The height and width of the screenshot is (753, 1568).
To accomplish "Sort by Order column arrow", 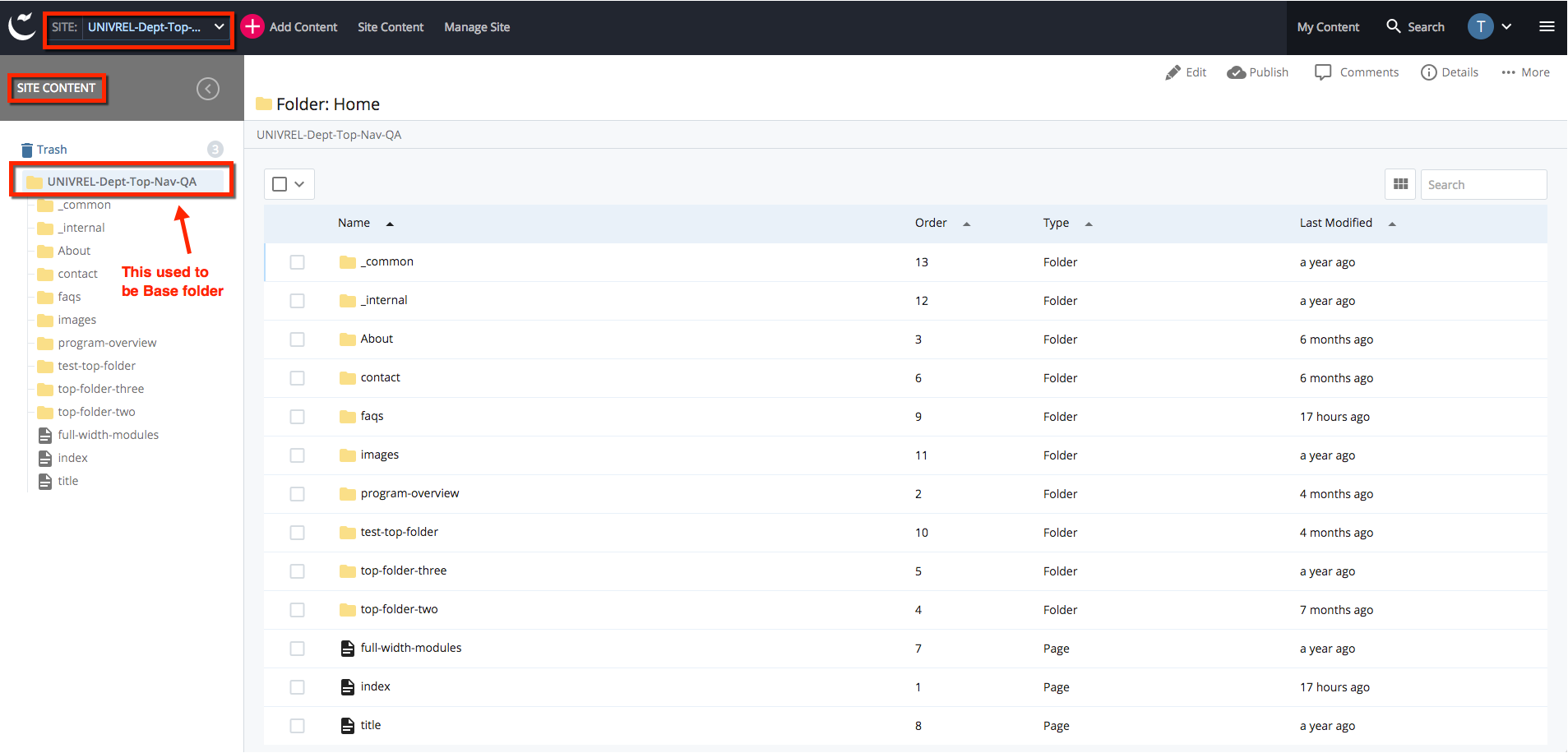I will pos(966,224).
